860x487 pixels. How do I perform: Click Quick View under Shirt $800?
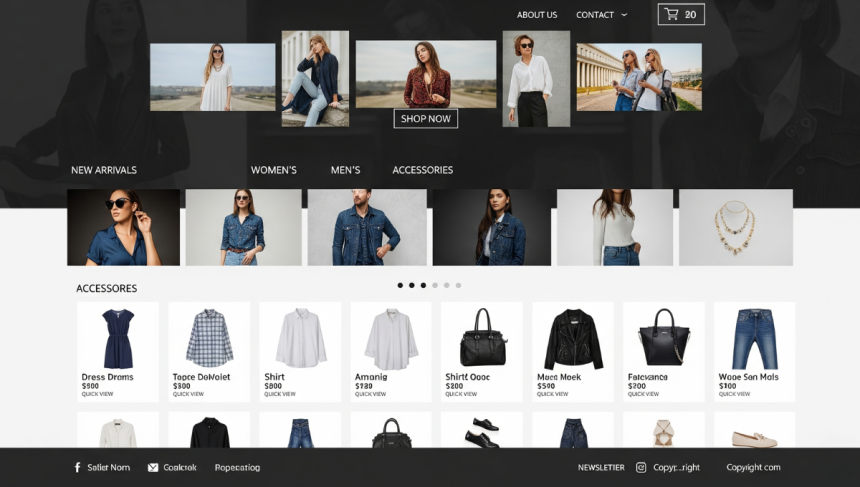pyautogui.click(x=280, y=394)
